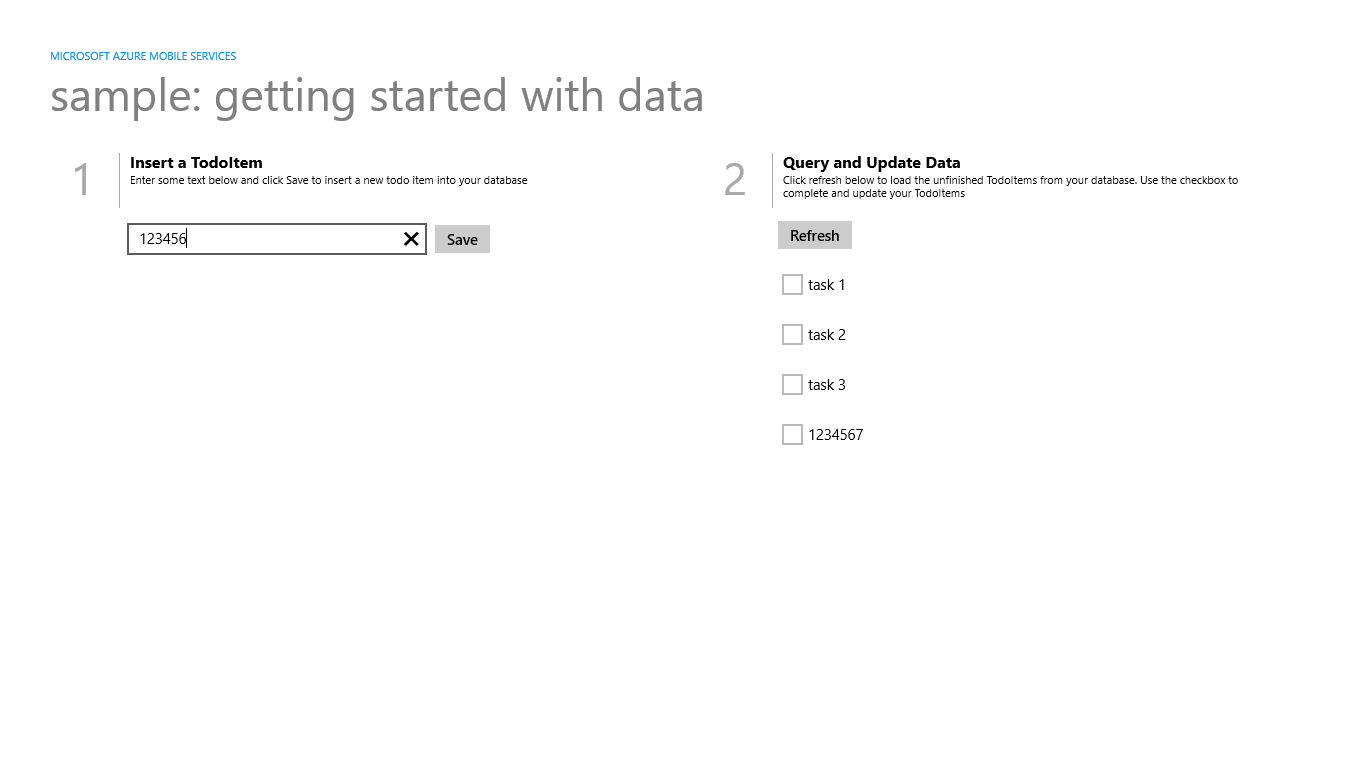Click the 'Click refresh below to load' description
The height and width of the screenshot is (768, 1366).
(1010, 187)
